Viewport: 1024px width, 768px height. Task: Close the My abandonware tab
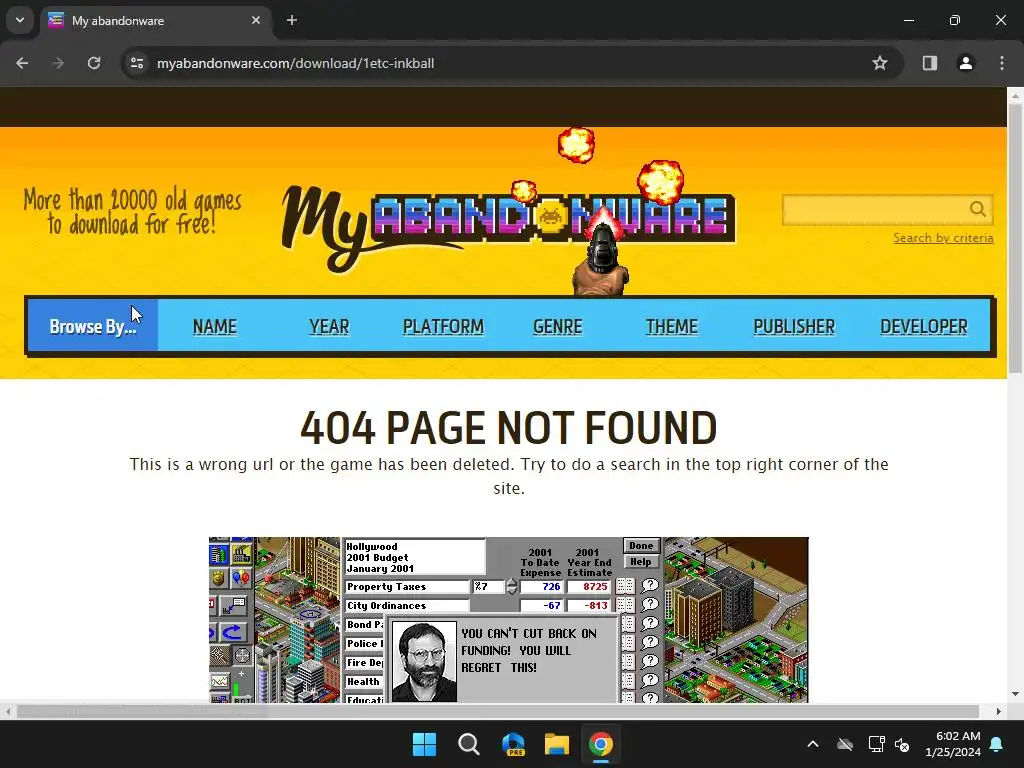click(x=256, y=20)
